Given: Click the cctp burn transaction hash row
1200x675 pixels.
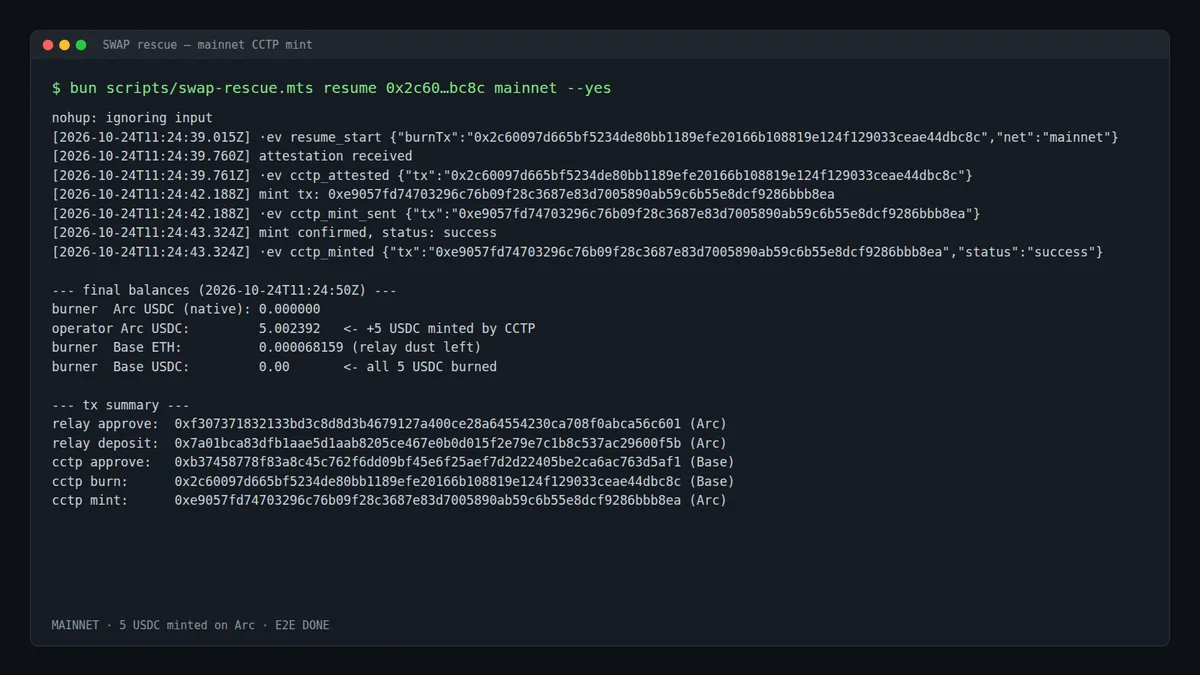Looking at the screenshot, I should tap(393, 482).
